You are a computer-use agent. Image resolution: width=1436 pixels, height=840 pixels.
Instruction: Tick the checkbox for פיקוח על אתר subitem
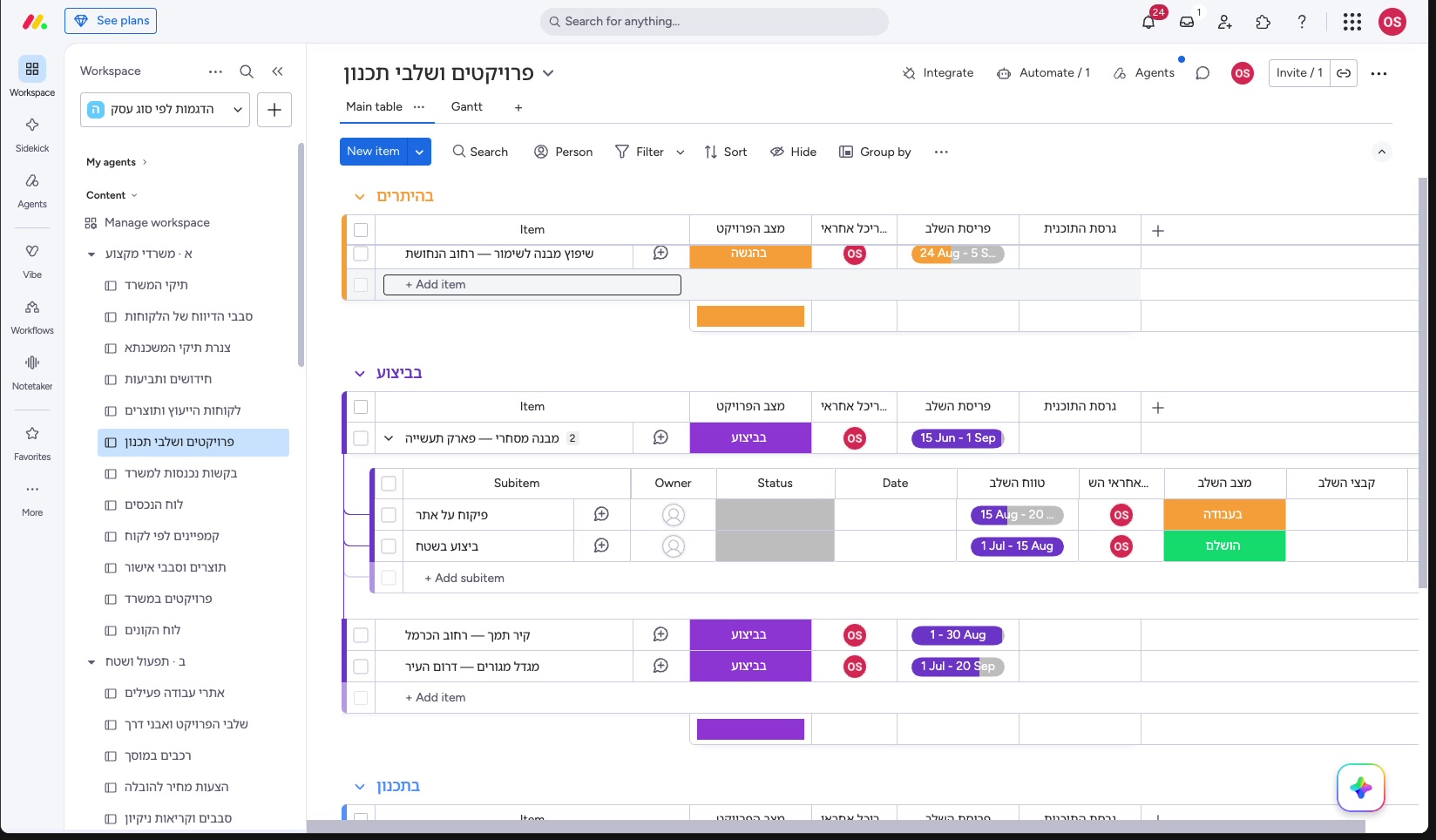click(x=389, y=515)
